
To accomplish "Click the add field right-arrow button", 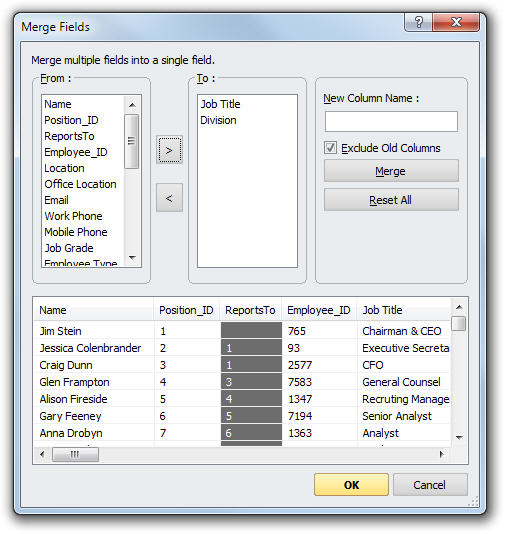I will tap(169, 150).
